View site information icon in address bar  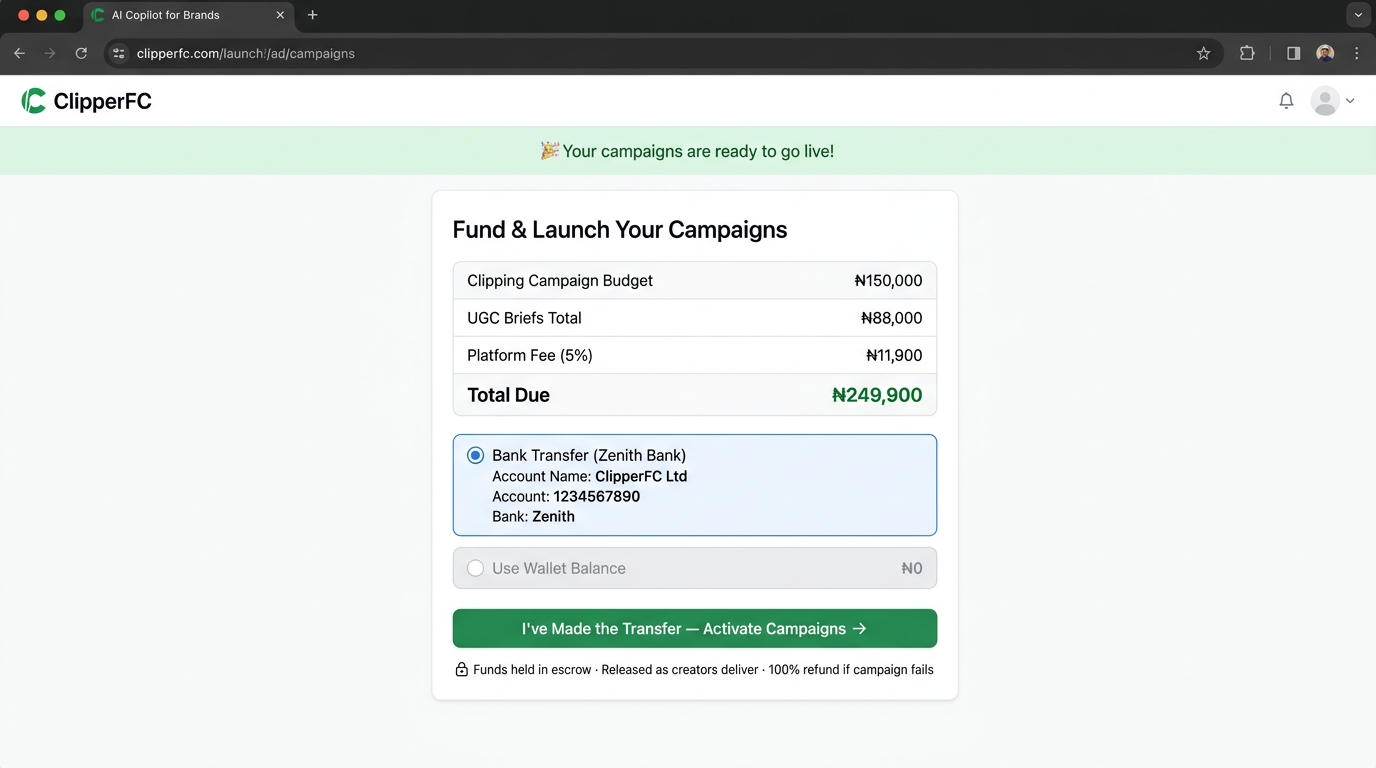pos(119,53)
